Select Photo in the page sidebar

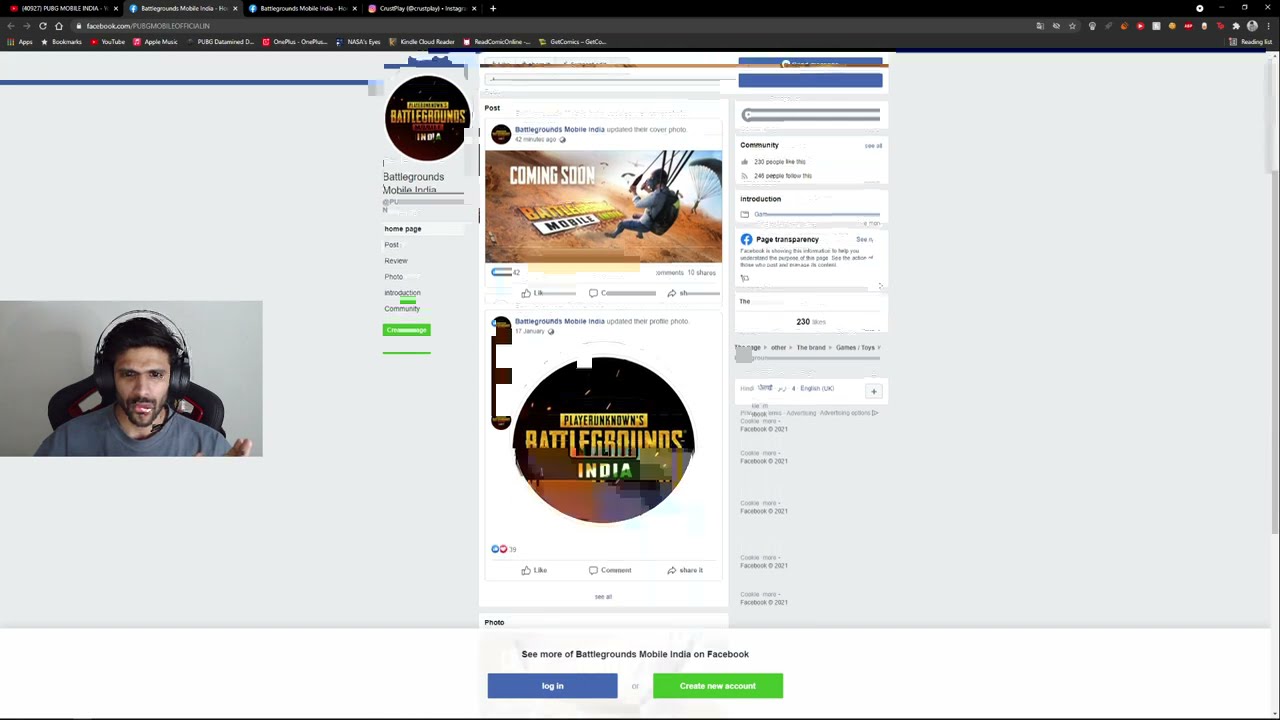393,277
